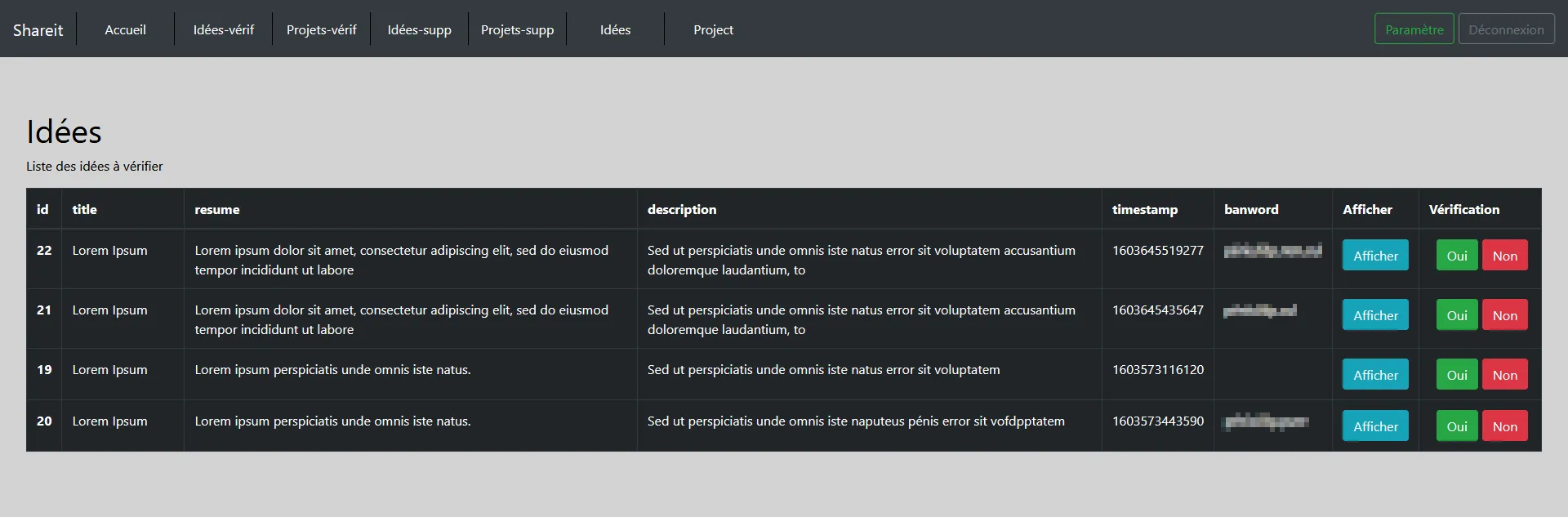Open the Accueil navigation tab
Screen dimensions: 1568x517
[125, 30]
